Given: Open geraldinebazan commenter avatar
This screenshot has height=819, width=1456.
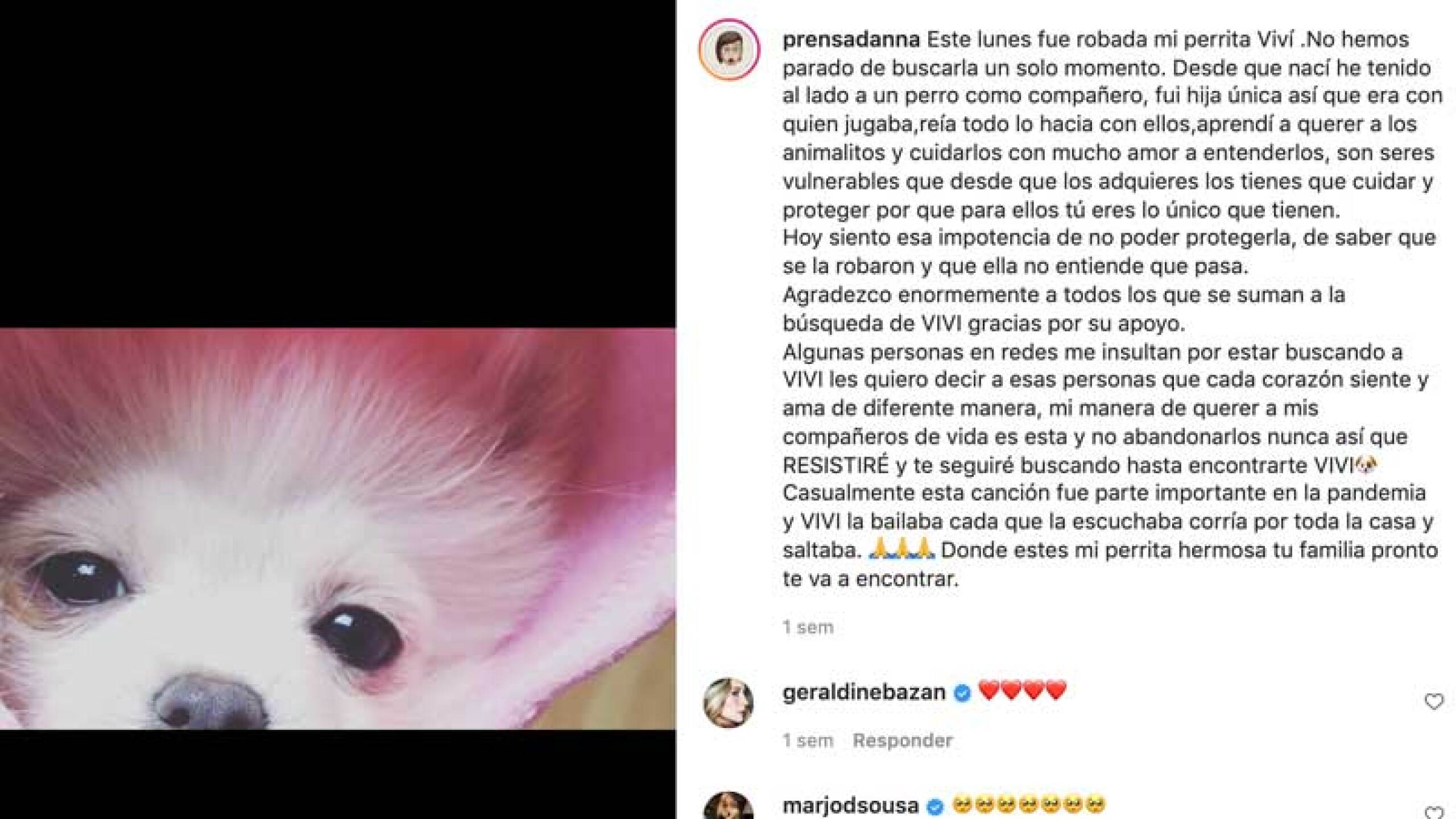Looking at the screenshot, I should coord(729,702).
